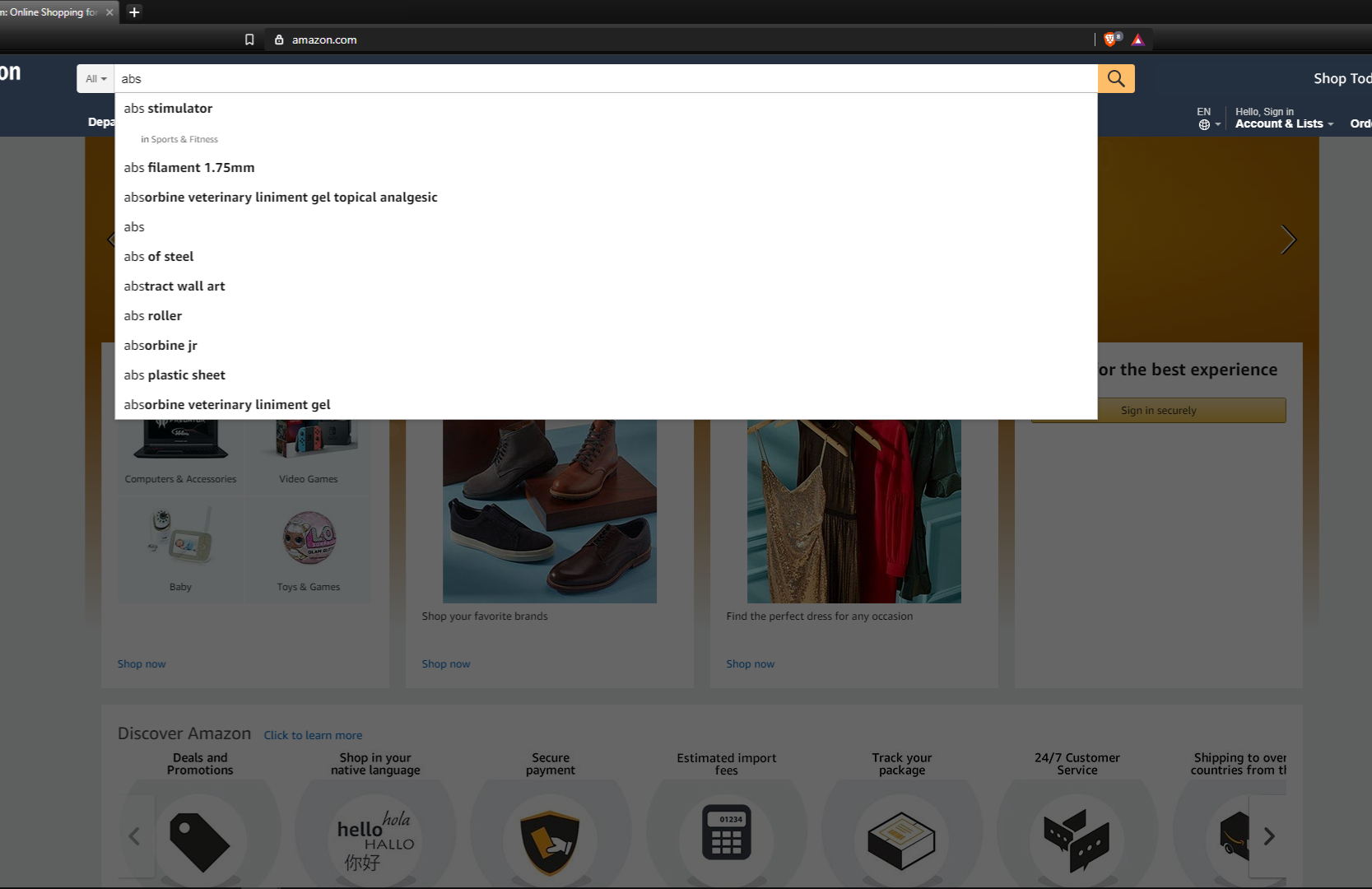1372x889 pixels.
Task: Open the Baby category thumbnail
Action: click(180, 550)
